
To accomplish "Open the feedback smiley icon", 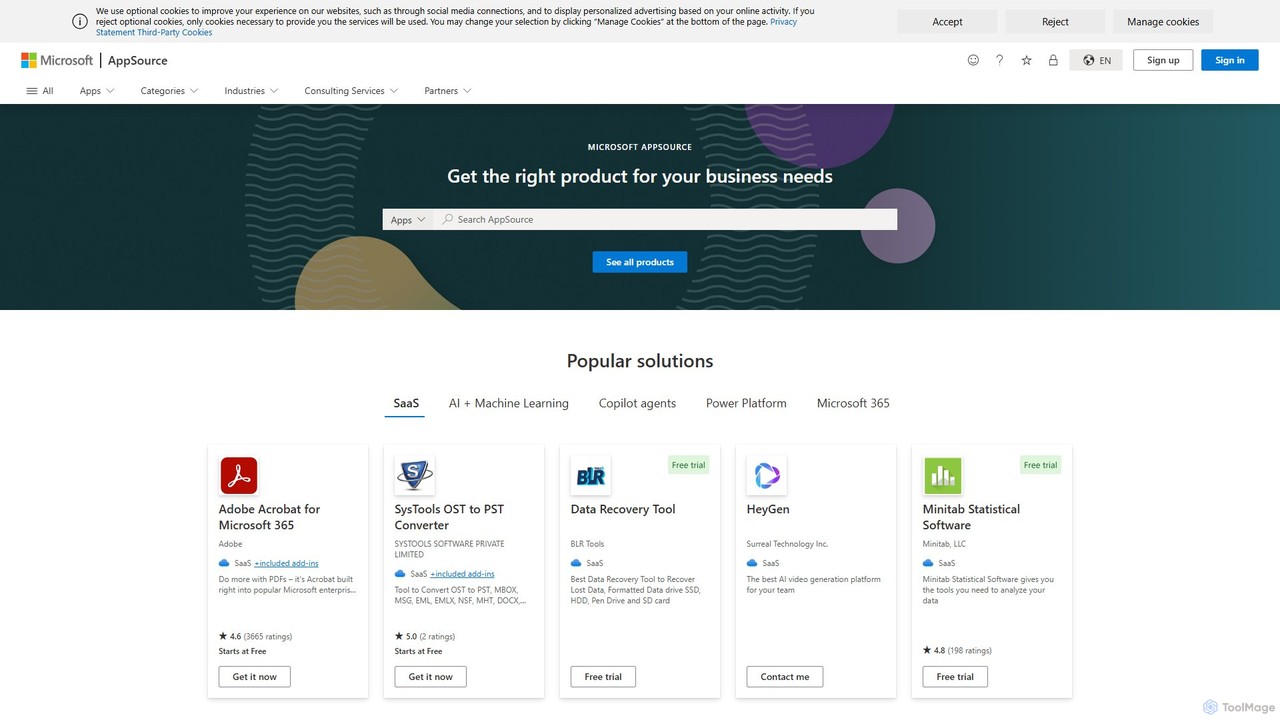I will click(x=973, y=60).
